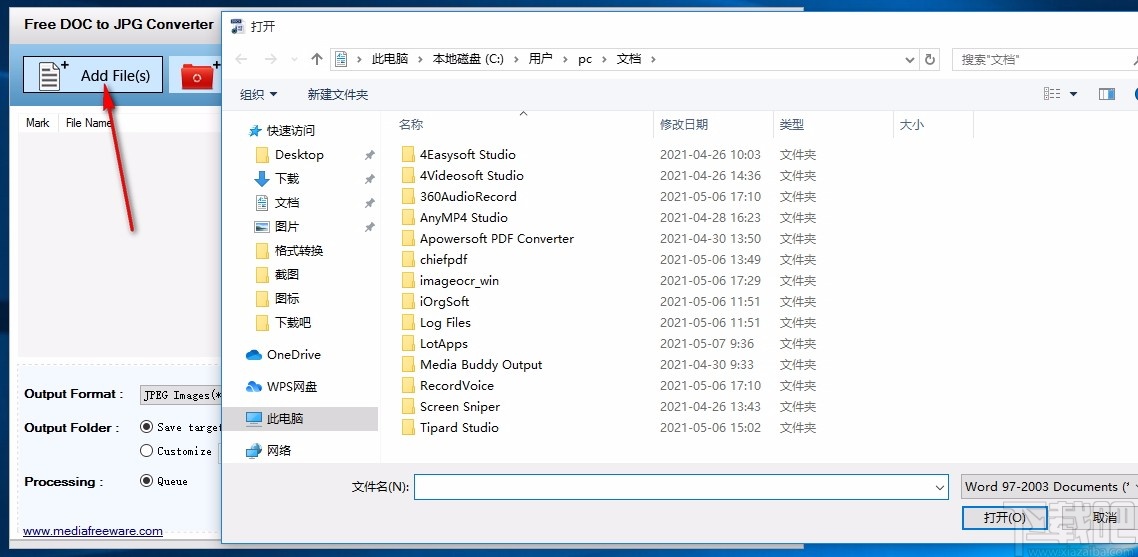Viewport: 1138px width, 557px height.
Task: Go back in the Open dialog
Action: click(242, 59)
